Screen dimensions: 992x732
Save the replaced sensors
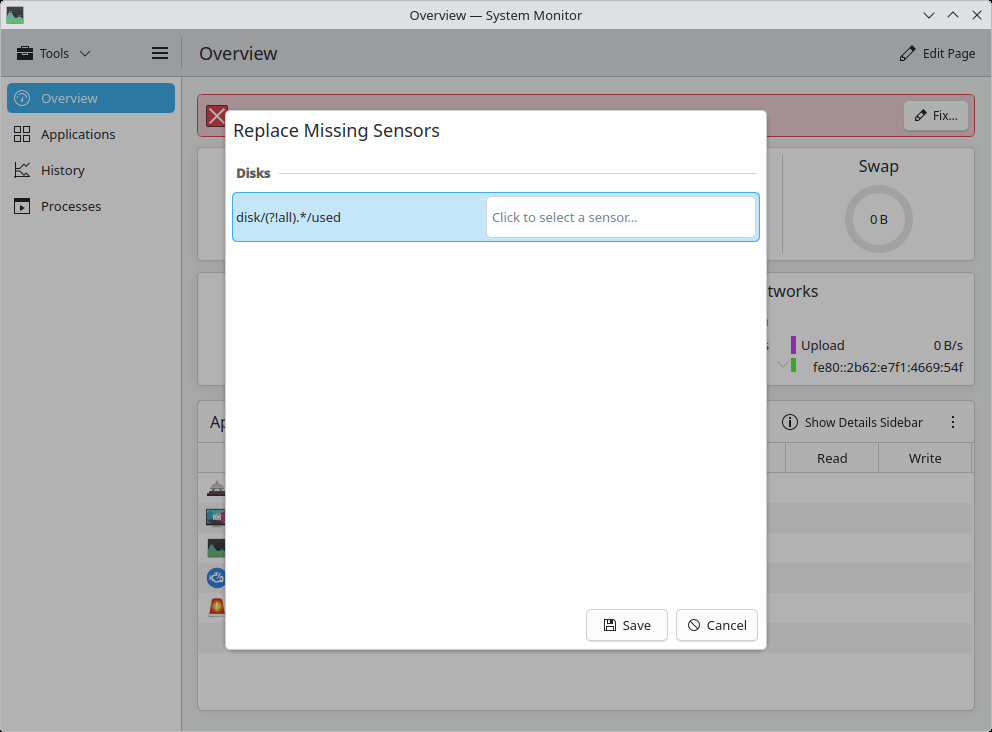pos(627,625)
